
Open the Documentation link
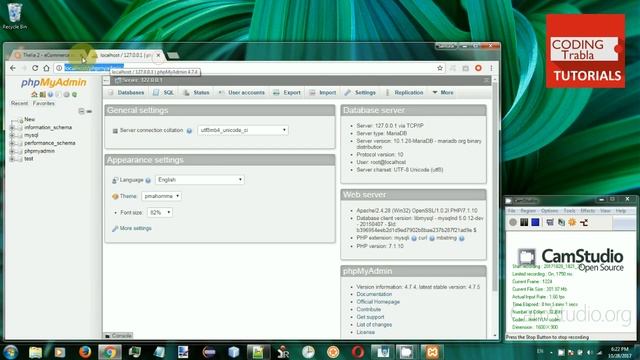374,294
